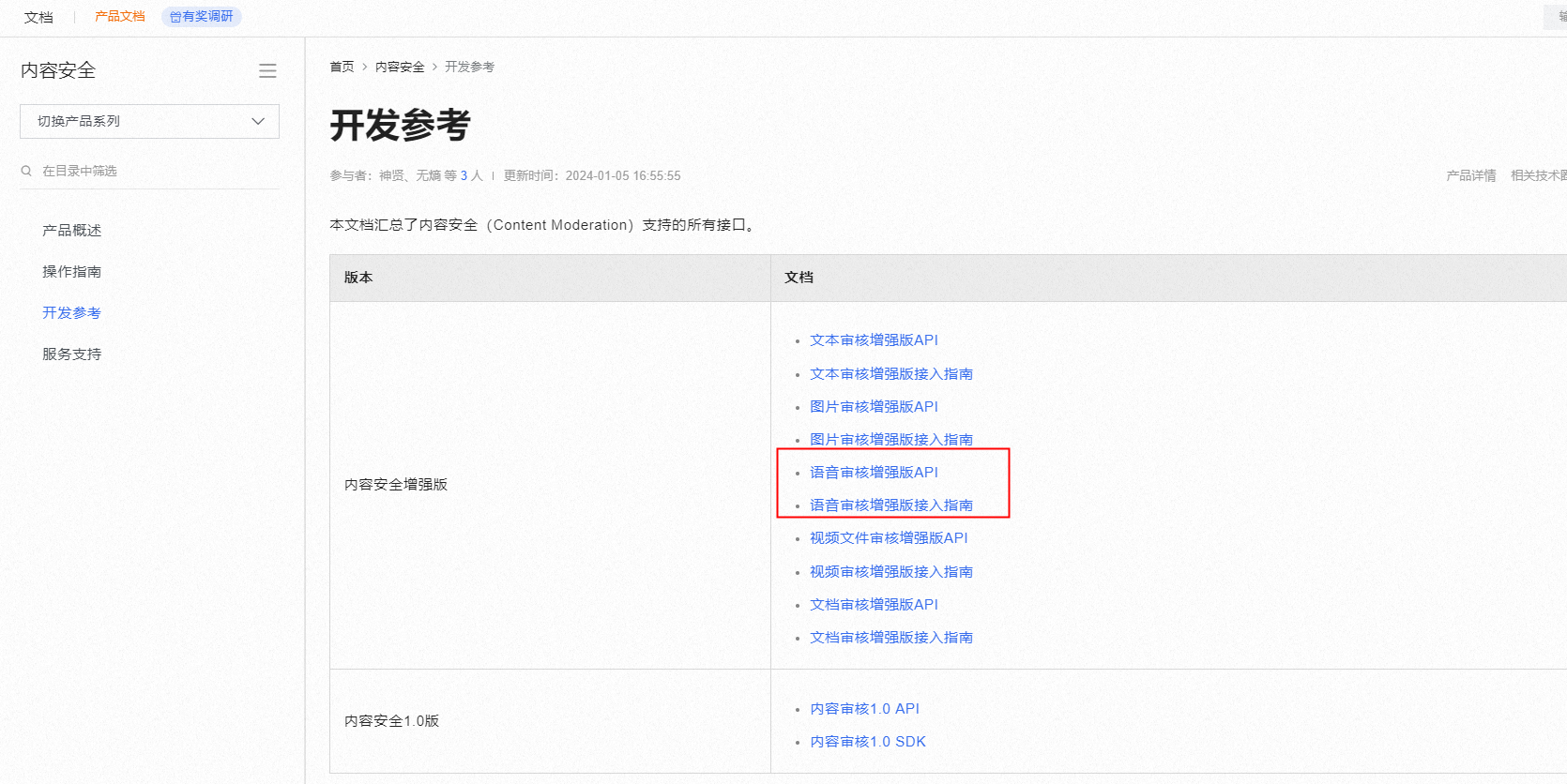Open the 语音审核增强版API link
The image size is (1567, 784).
point(874,472)
